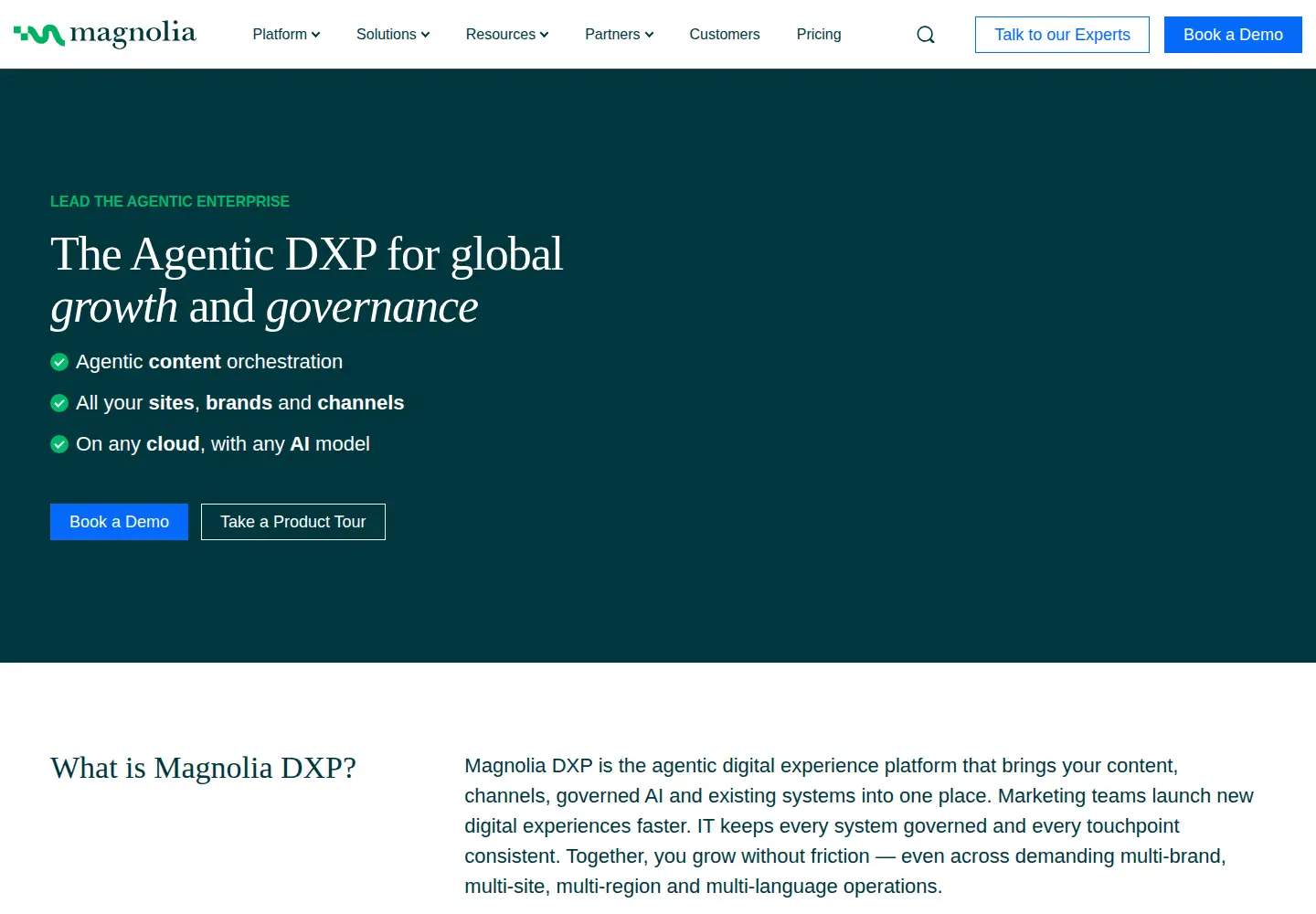This screenshot has width=1316, height=914.
Task: Click Talk to our Experts button
Action: 1062,35
